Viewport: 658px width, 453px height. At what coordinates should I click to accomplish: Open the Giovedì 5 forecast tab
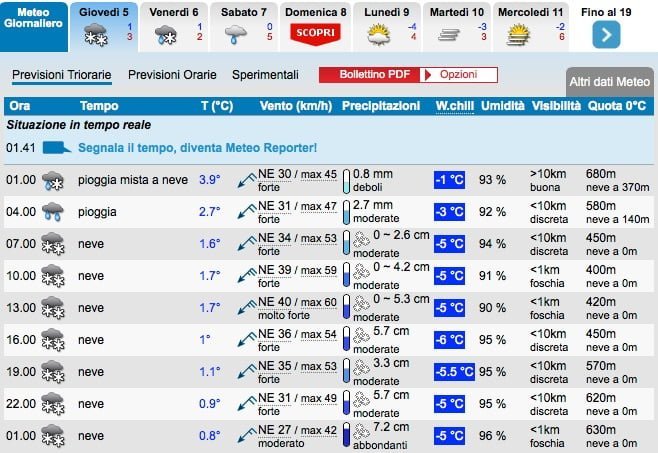pos(104,27)
